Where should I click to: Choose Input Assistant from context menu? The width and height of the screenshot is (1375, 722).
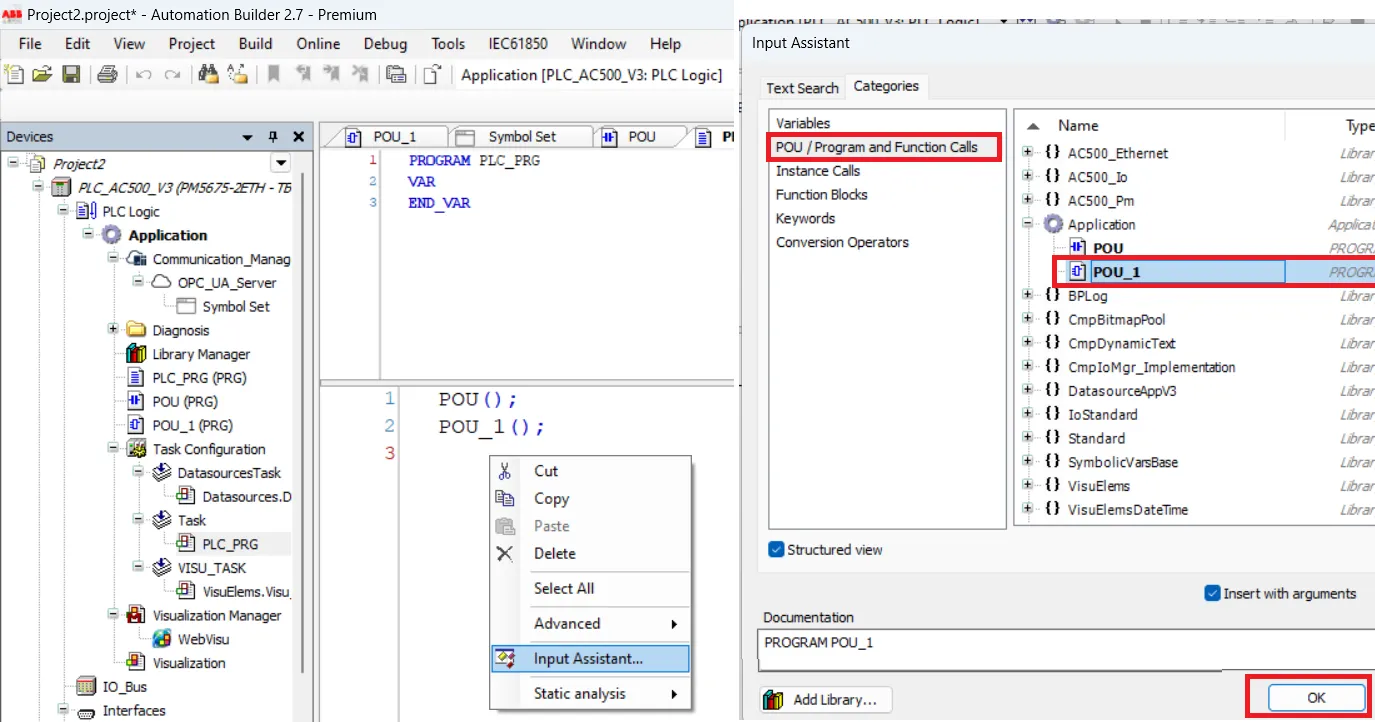[x=588, y=658]
